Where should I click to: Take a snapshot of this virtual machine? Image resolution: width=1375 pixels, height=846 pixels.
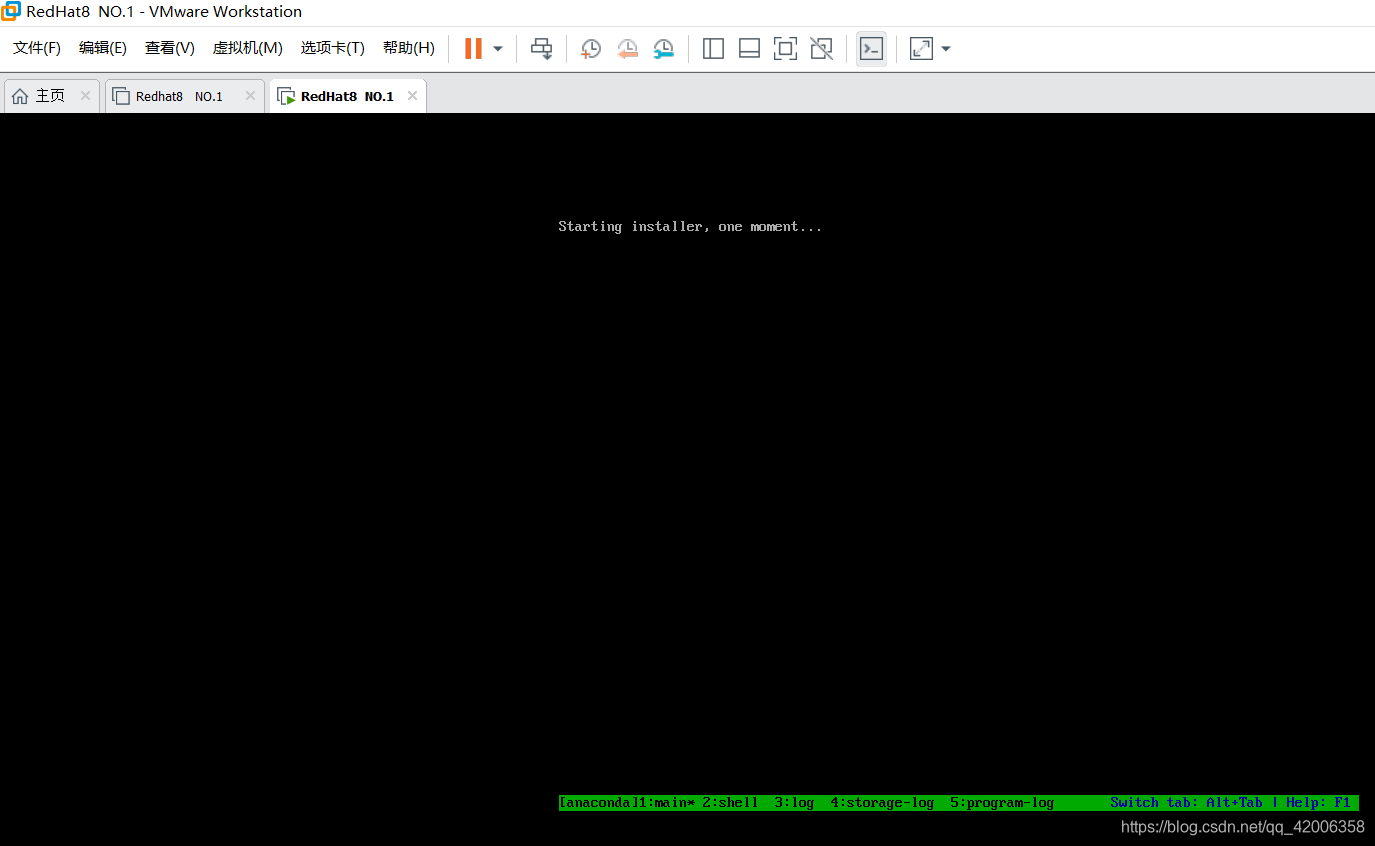(590, 48)
